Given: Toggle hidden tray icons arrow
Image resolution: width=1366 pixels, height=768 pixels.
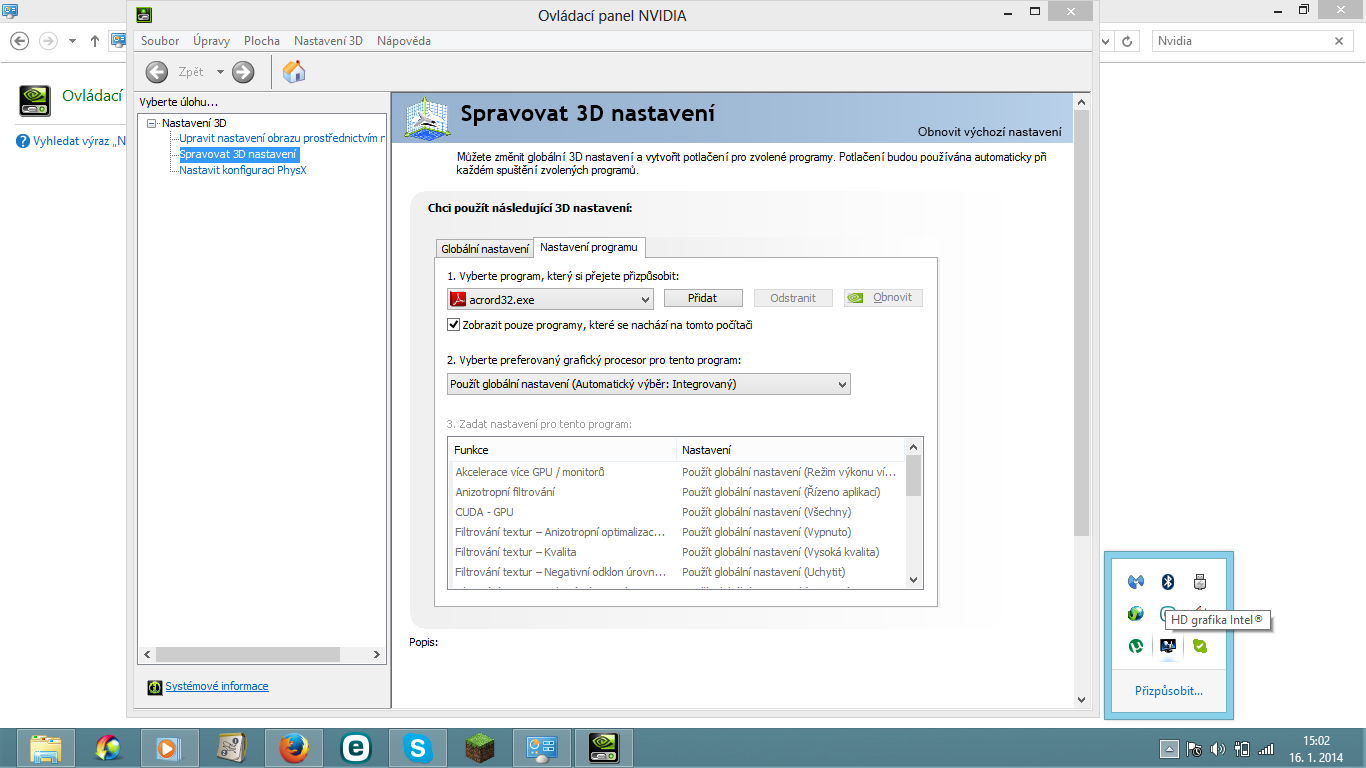Looking at the screenshot, I should (x=1169, y=749).
